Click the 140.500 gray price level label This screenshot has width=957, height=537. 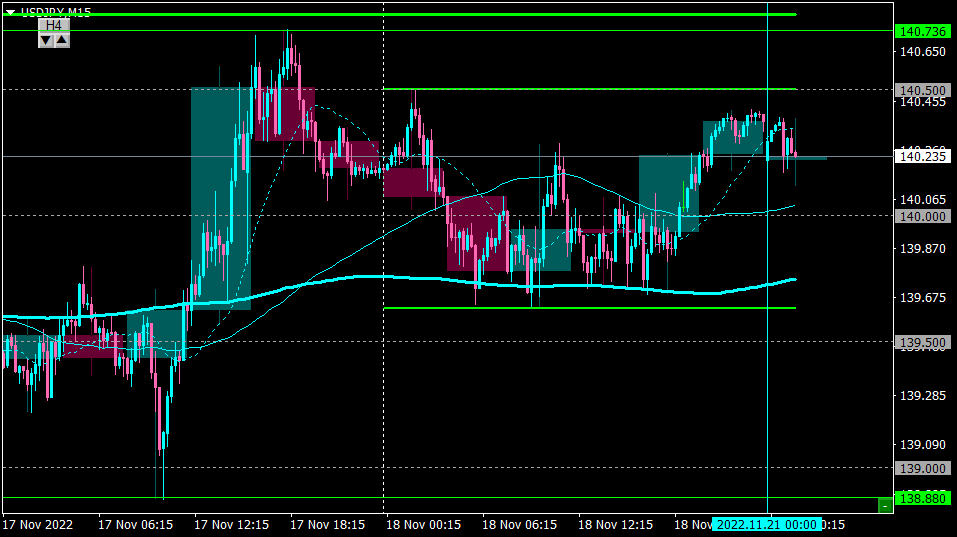coord(923,90)
